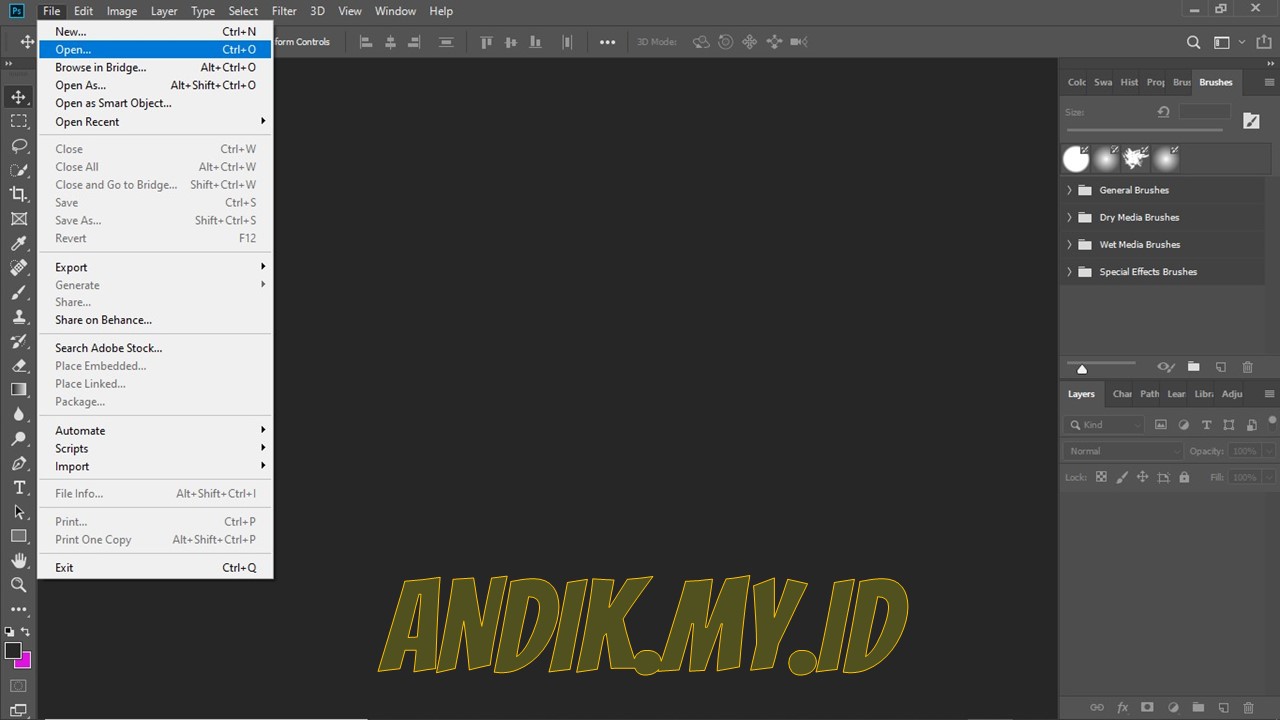The image size is (1280, 720).
Task: Select the Gradient tool
Action: (x=18, y=390)
